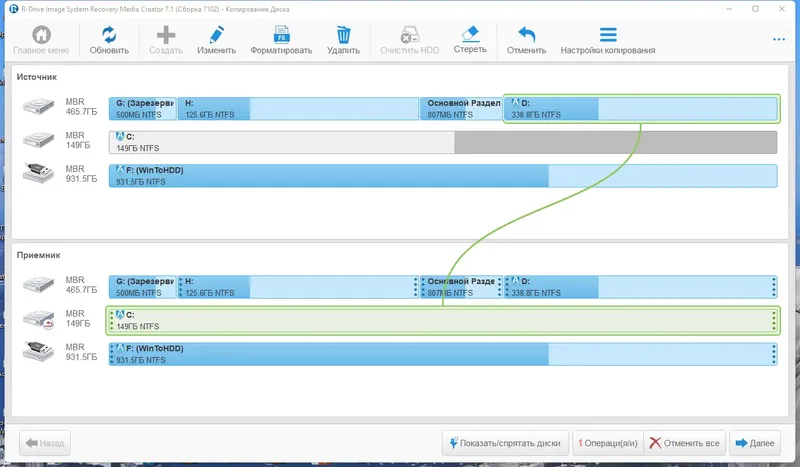
Task: Select destination C: 149ГБ partition
Action: 443,321
